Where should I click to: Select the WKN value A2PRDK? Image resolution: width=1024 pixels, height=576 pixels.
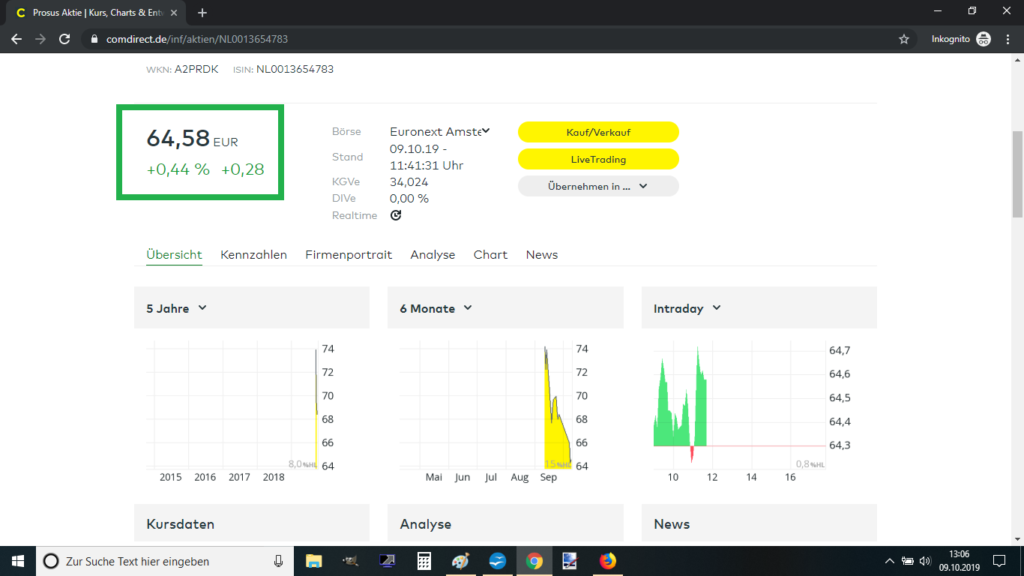pos(196,69)
